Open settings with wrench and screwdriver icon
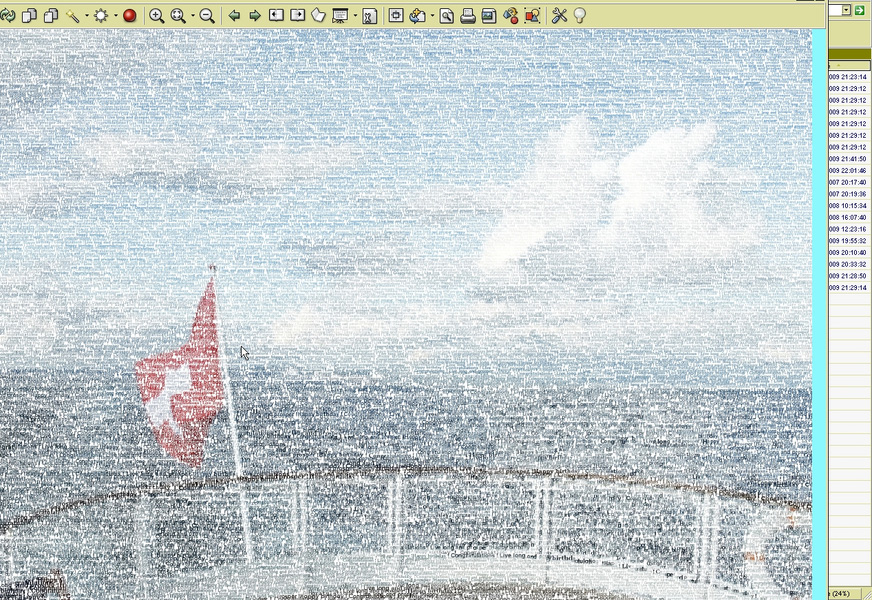872x600 pixels. (559, 15)
